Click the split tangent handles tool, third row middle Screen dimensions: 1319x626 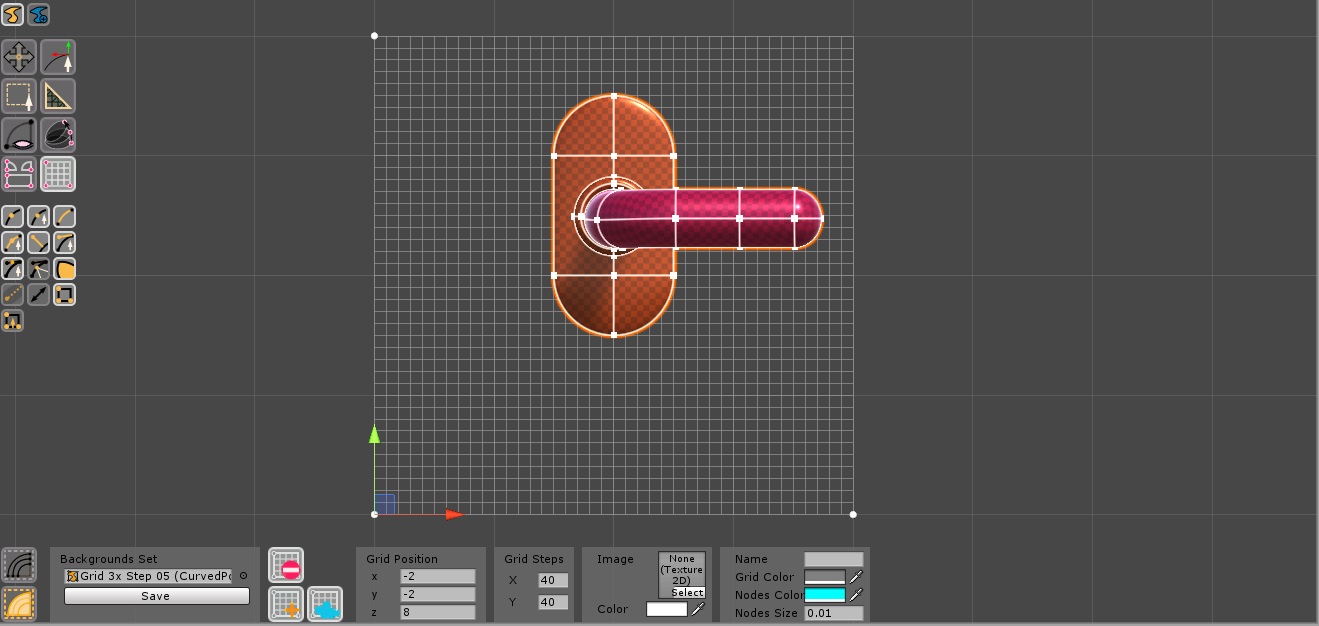[38, 269]
